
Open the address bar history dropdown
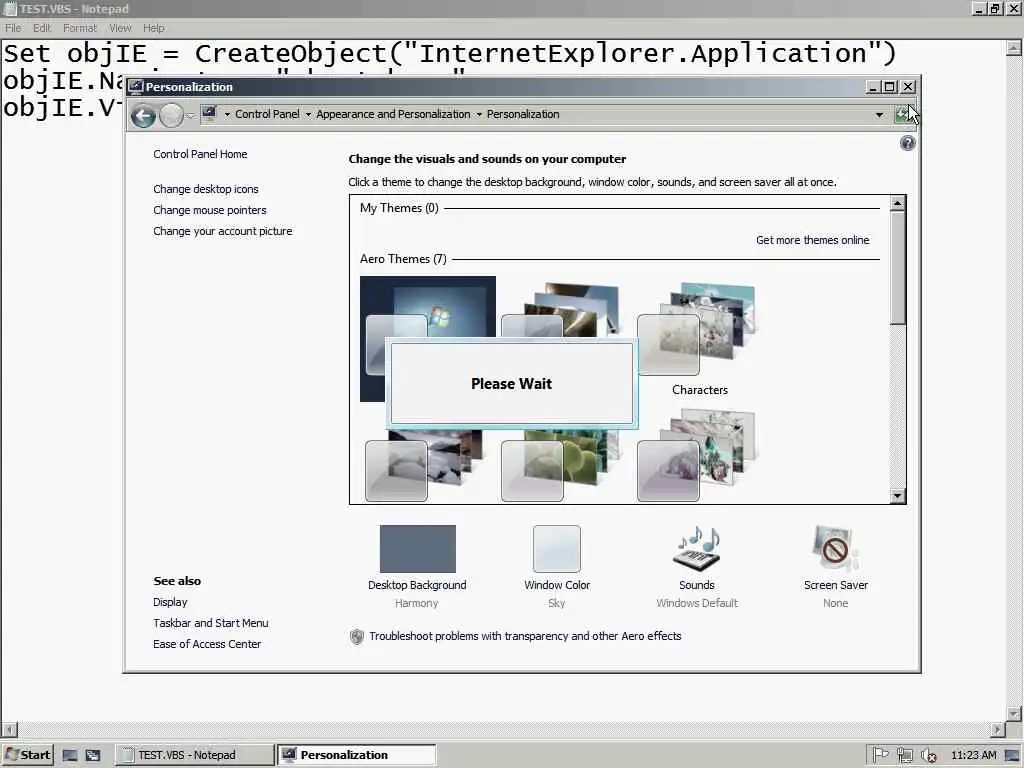pyautogui.click(x=880, y=115)
